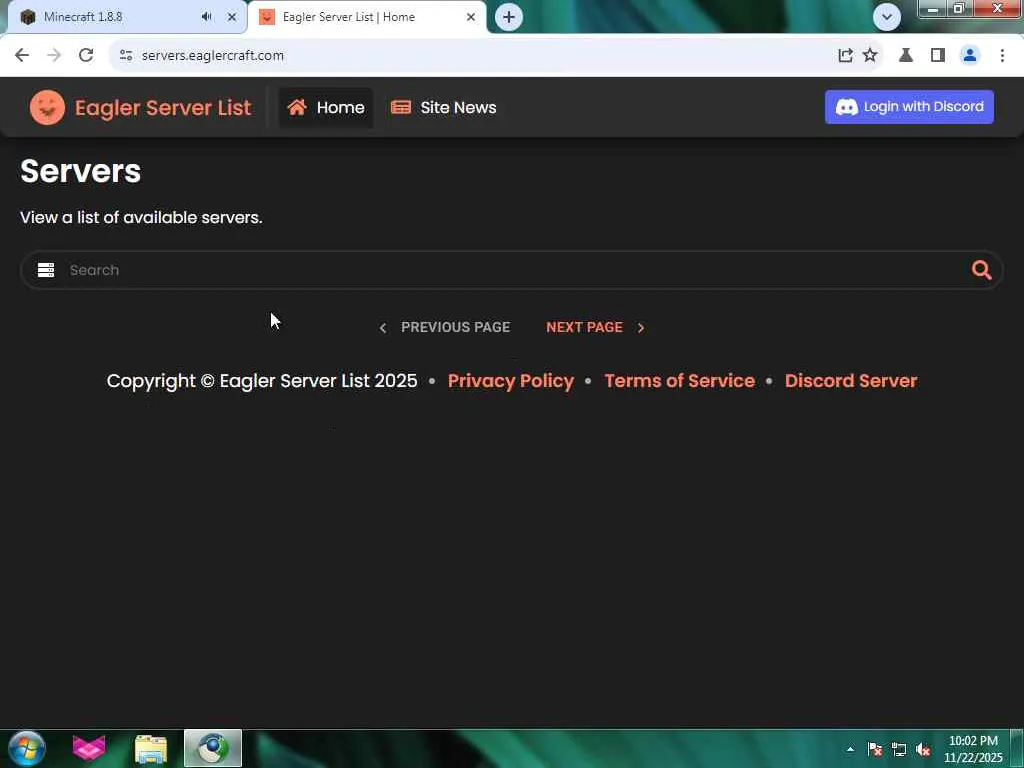Click "View a list of available servers." text
The width and height of the screenshot is (1024, 768).
click(141, 217)
